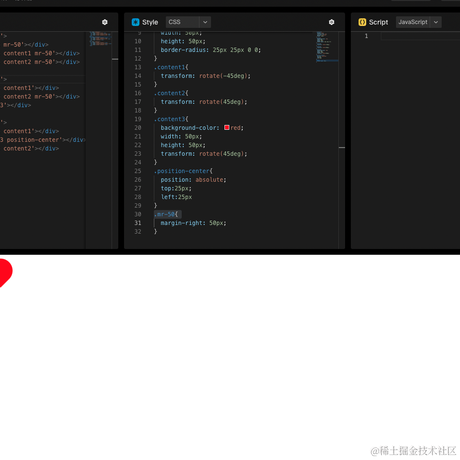Screen dimensions: 460x460
Task: Click the 'position: absolute;' line
Action: [x=193, y=180]
